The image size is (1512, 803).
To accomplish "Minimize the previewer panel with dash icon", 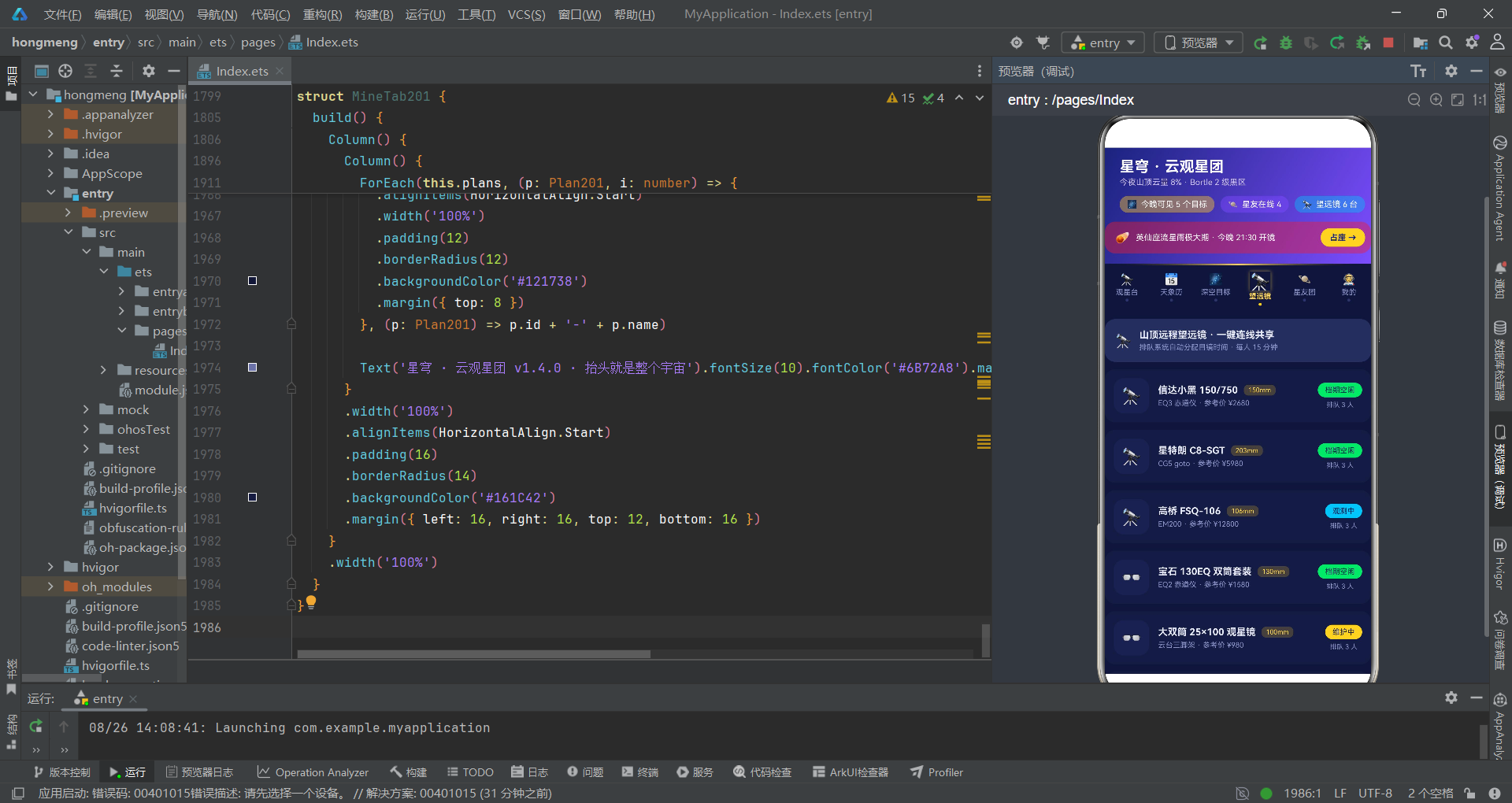I will 1477,72.
